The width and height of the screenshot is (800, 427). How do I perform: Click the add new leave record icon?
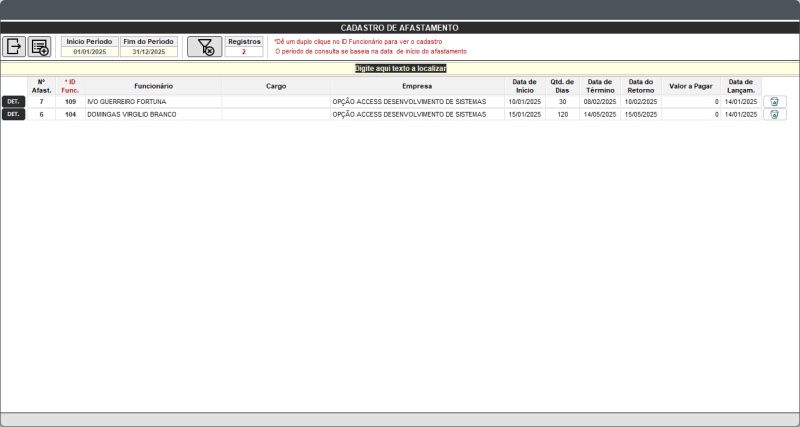click(39, 46)
